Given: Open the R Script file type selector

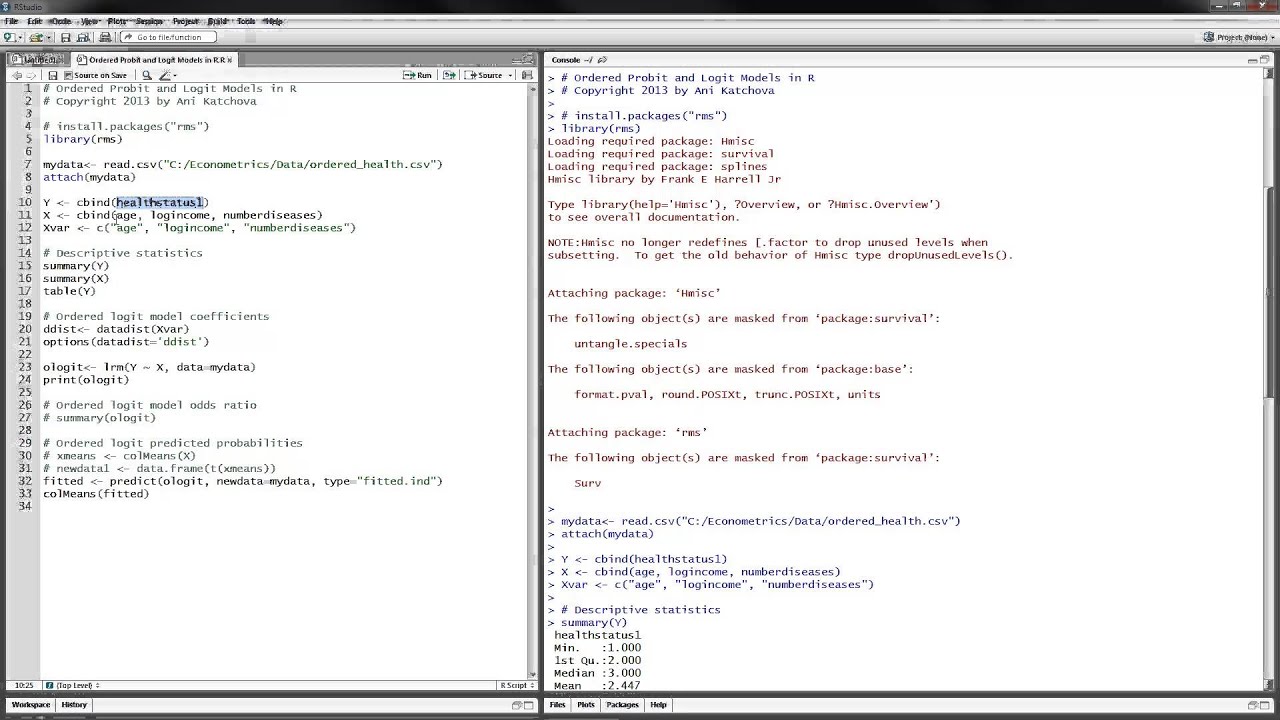Looking at the screenshot, I should point(516,685).
